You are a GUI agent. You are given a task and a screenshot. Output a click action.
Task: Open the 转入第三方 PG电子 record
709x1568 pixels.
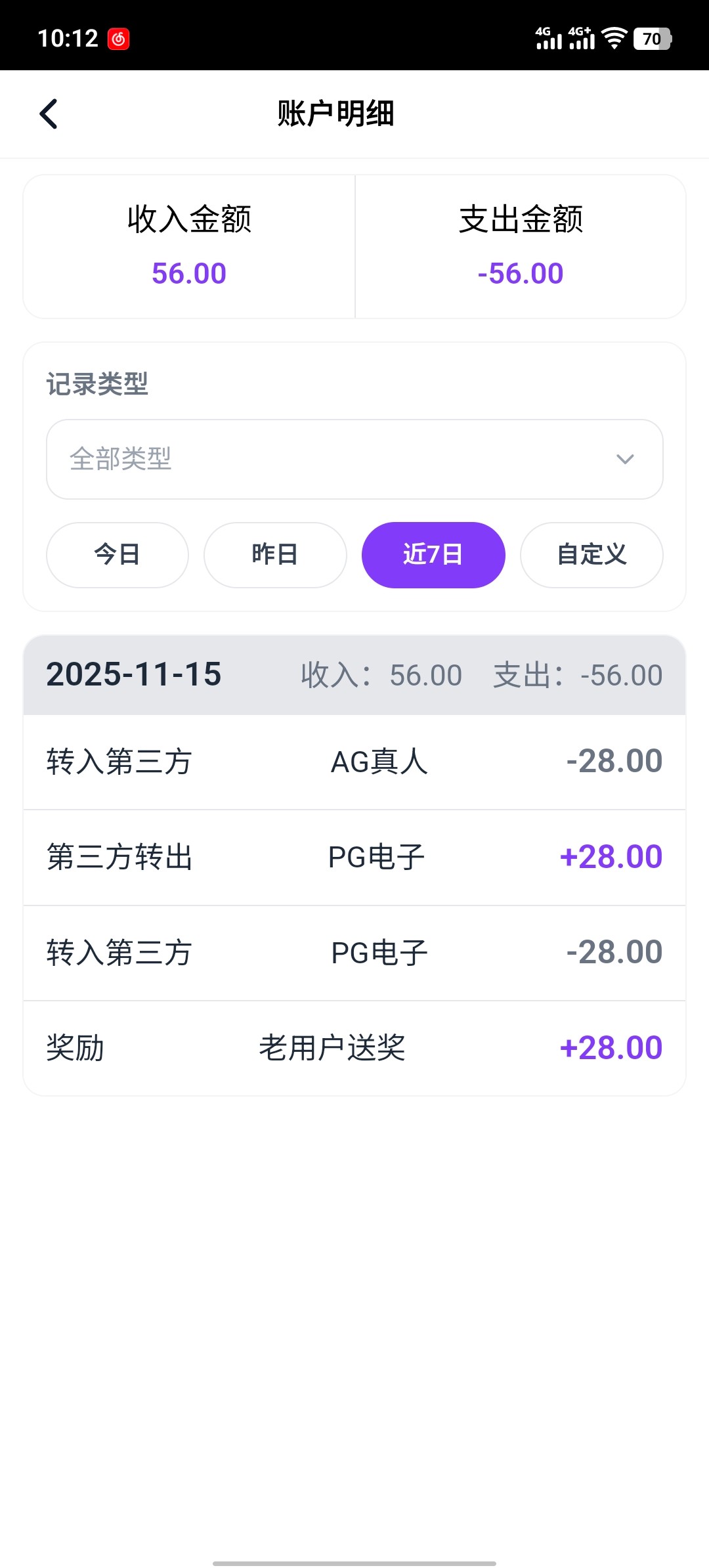pos(354,953)
